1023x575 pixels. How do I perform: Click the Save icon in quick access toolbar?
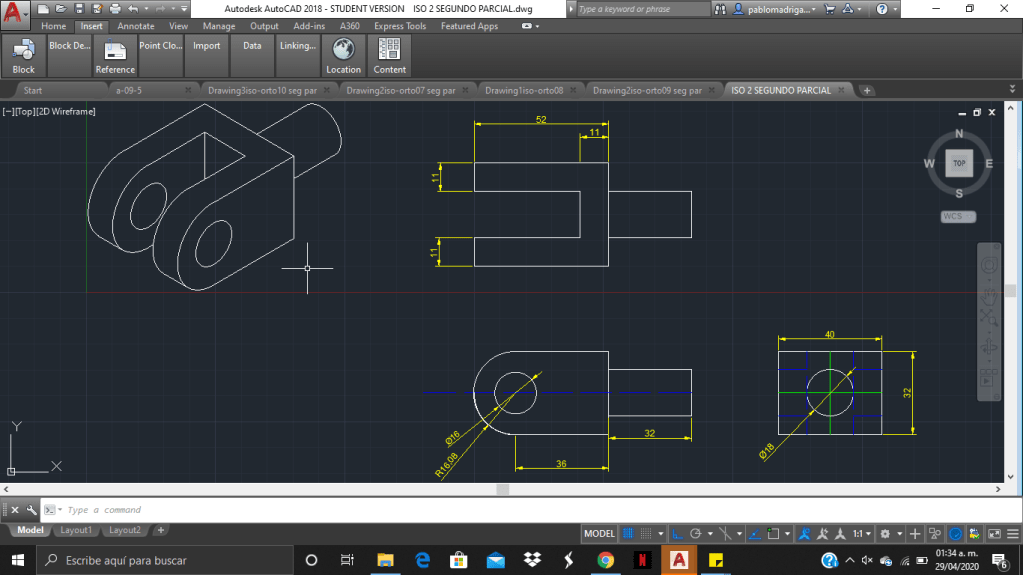coord(78,8)
